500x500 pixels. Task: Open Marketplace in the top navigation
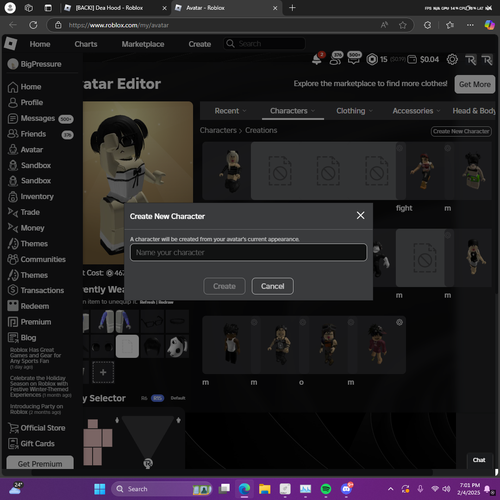pyautogui.click(x=143, y=44)
